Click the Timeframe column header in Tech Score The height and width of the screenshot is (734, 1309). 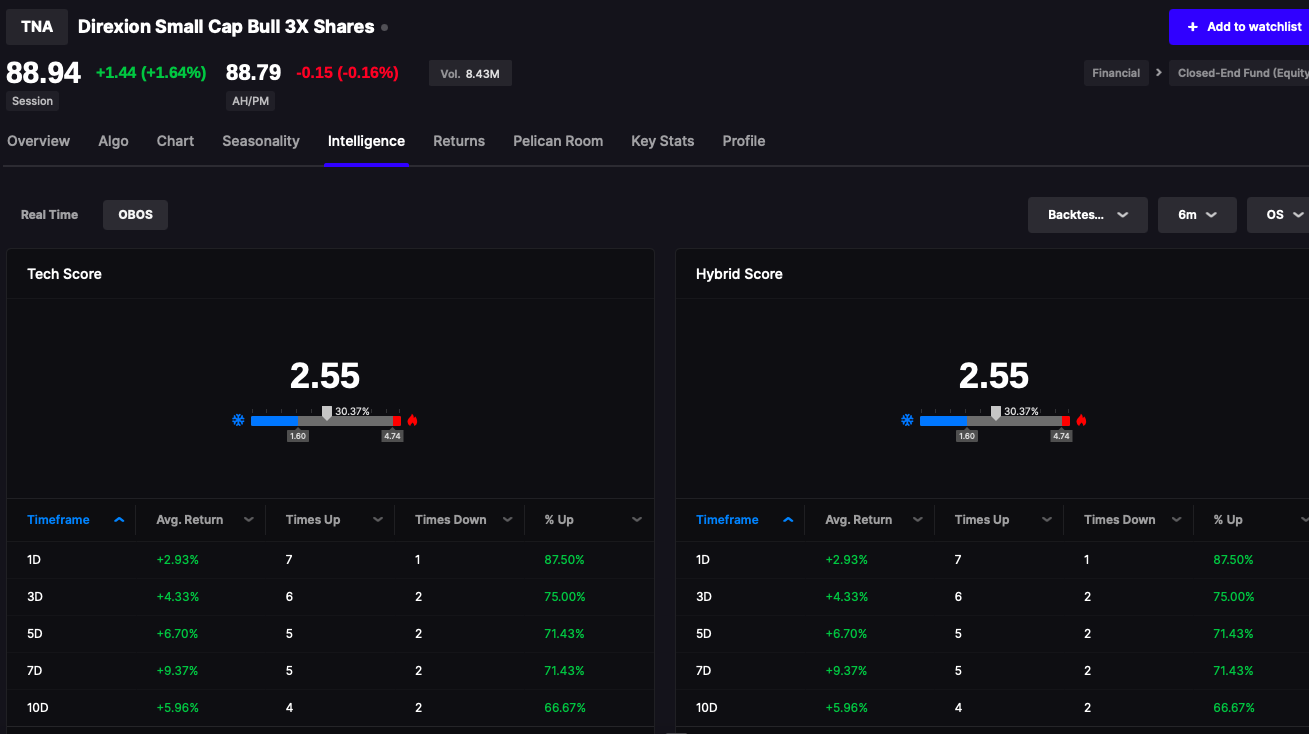point(58,520)
